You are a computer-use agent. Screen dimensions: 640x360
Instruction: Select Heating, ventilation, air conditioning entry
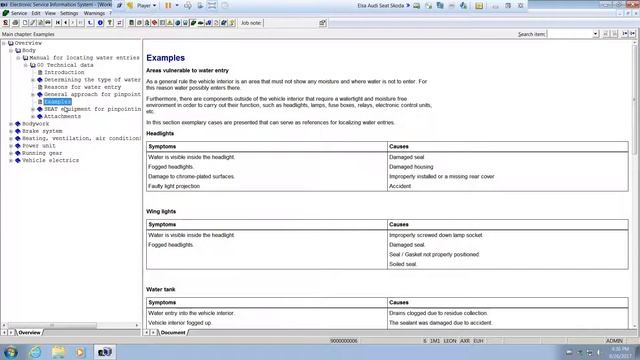[81, 138]
